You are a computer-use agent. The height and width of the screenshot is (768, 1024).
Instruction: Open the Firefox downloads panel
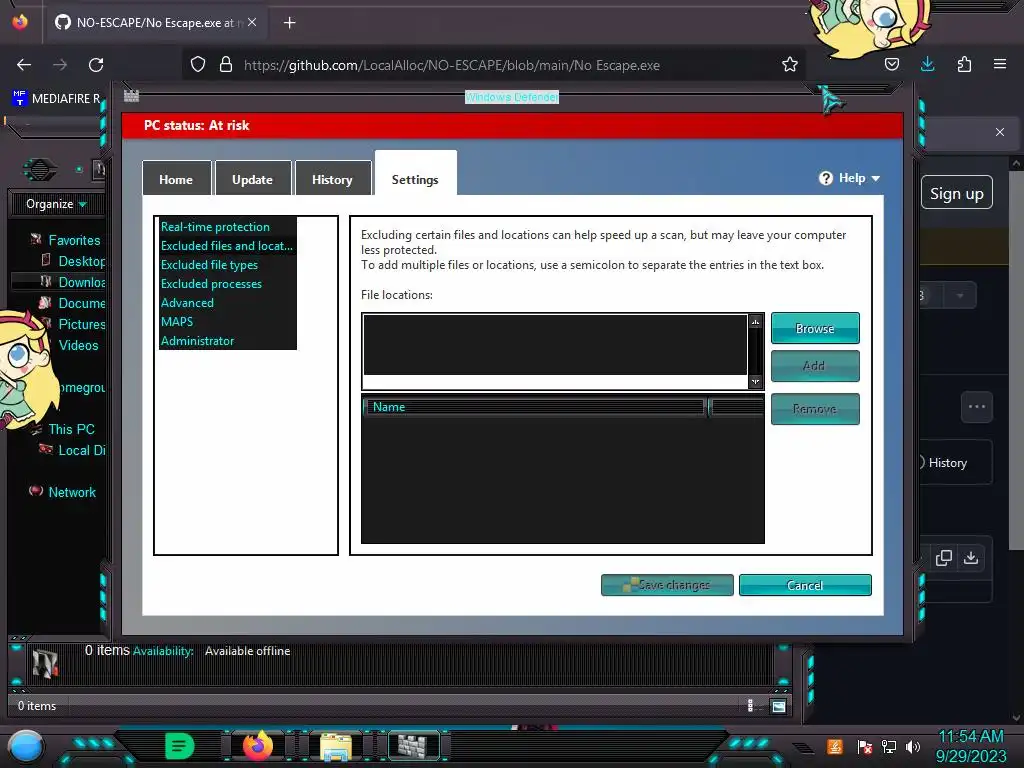click(927, 65)
